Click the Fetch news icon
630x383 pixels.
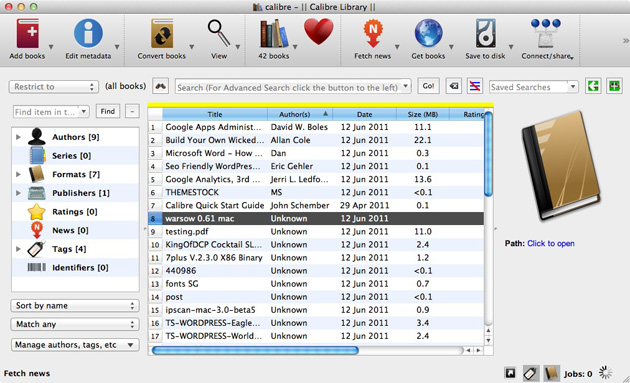click(x=372, y=34)
